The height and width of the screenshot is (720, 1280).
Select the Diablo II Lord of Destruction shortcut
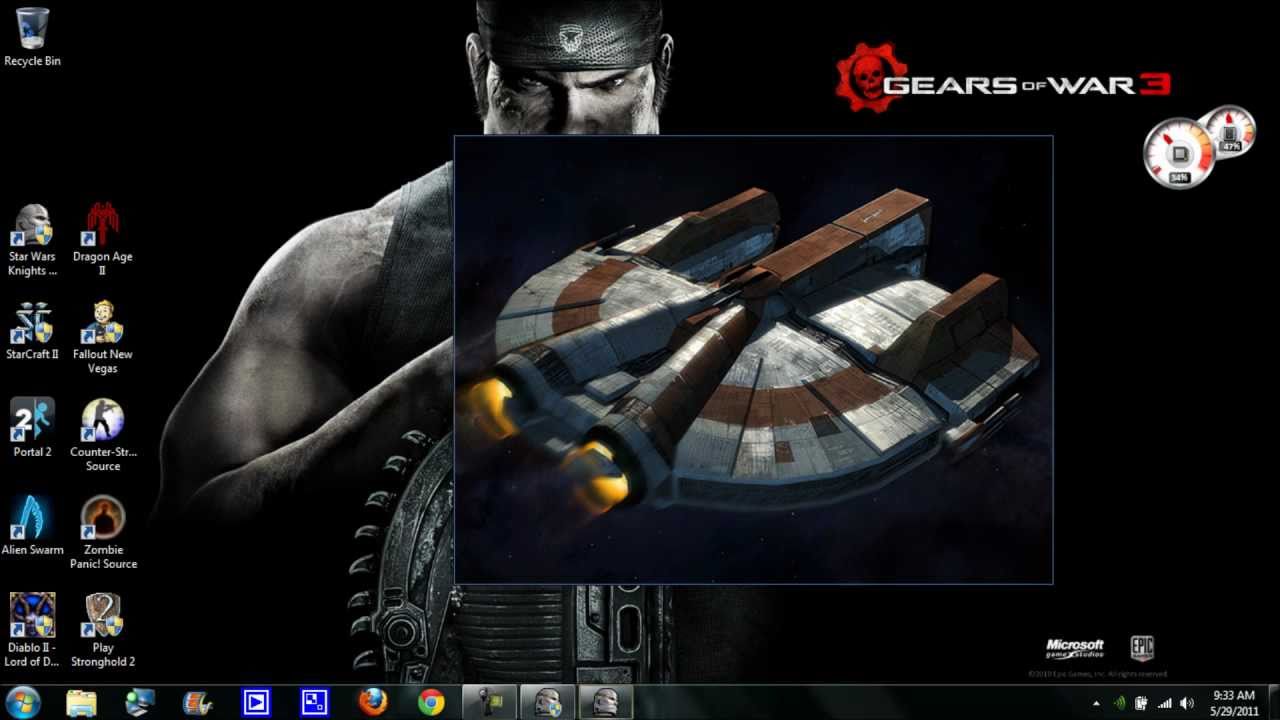[32, 631]
